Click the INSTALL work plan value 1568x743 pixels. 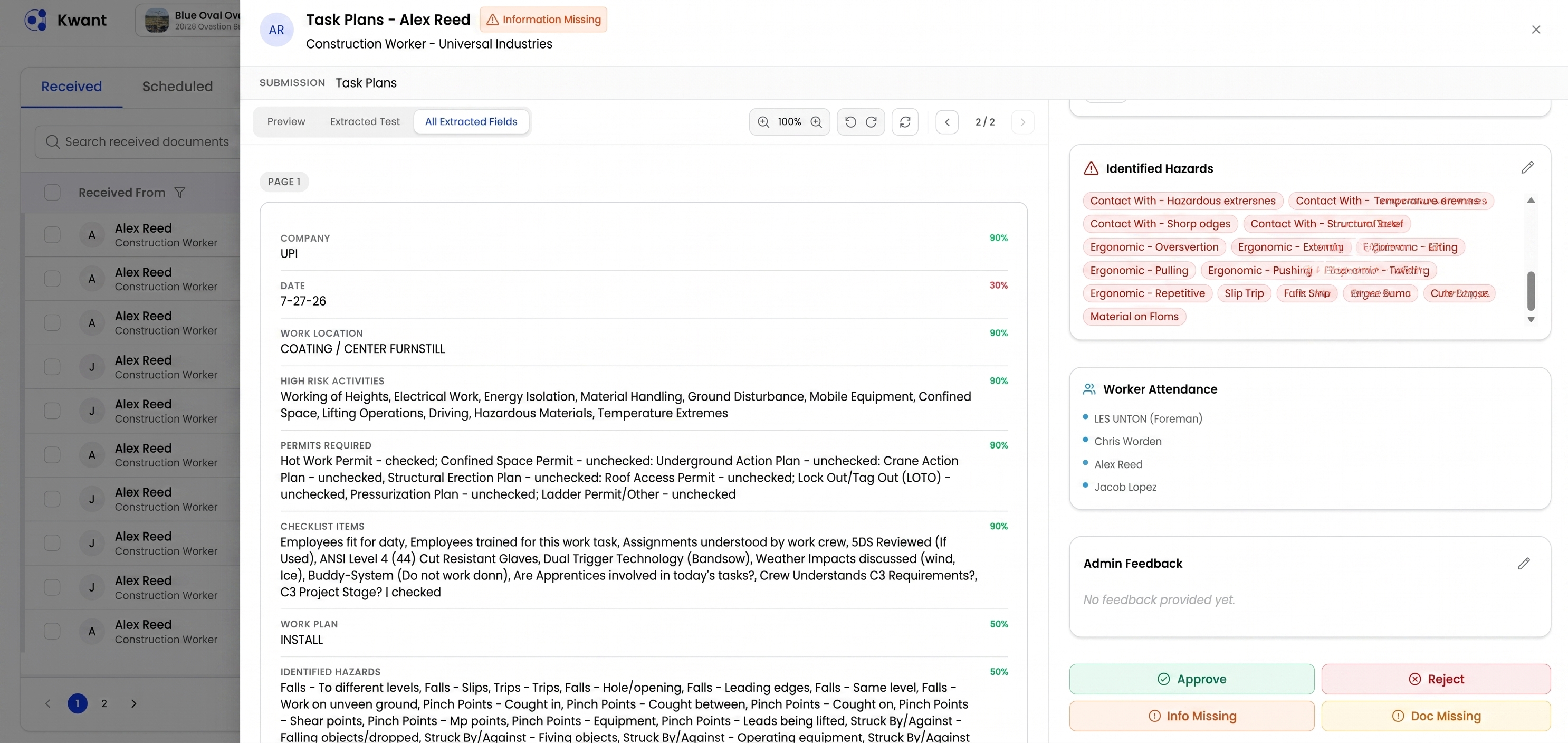tap(301, 640)
